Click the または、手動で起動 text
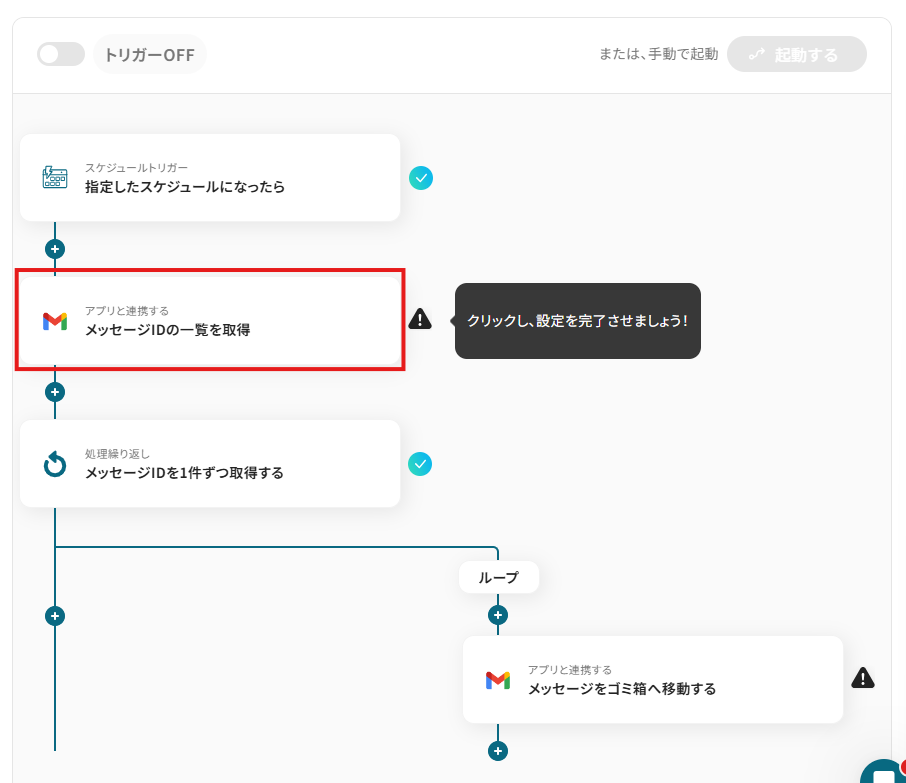 click(659, 54)
